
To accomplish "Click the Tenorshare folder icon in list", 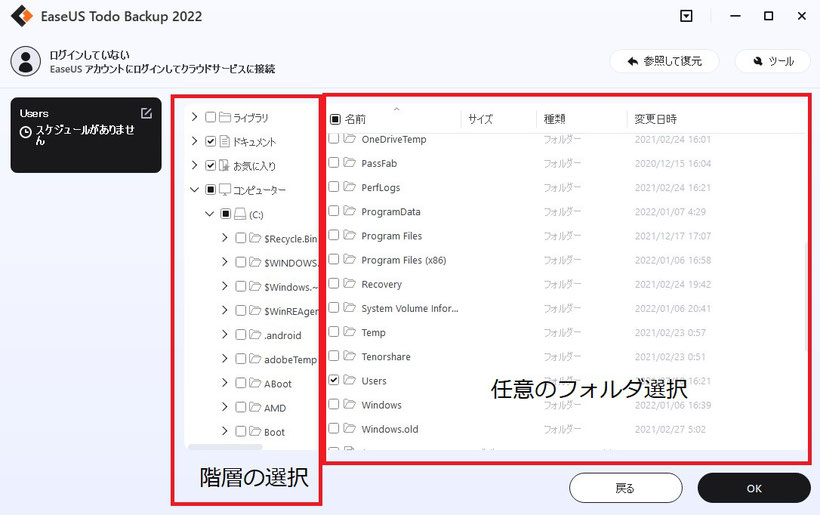I will click(349, 356).
